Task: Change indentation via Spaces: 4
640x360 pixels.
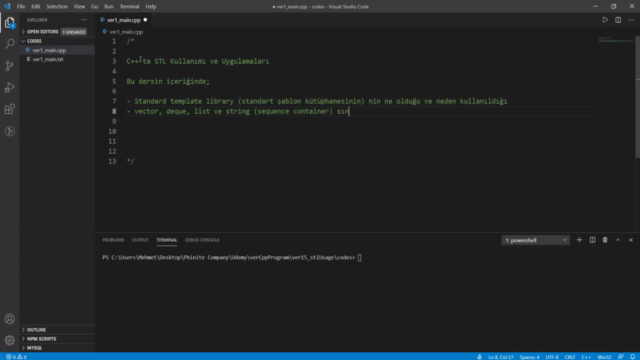Action: point(529,357)
